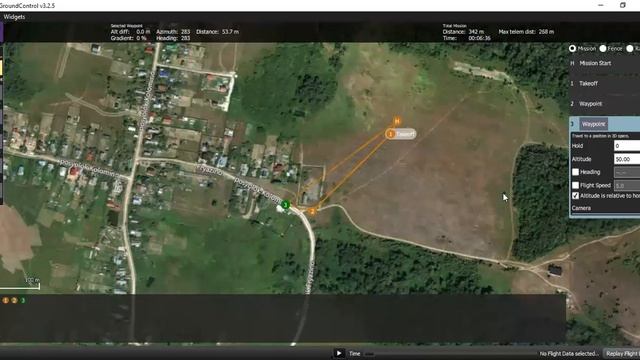The width and height of the screenshot is (640, 360).
Task: Uncheck Altitude is relative to home
Action: (x=576, y=196)
